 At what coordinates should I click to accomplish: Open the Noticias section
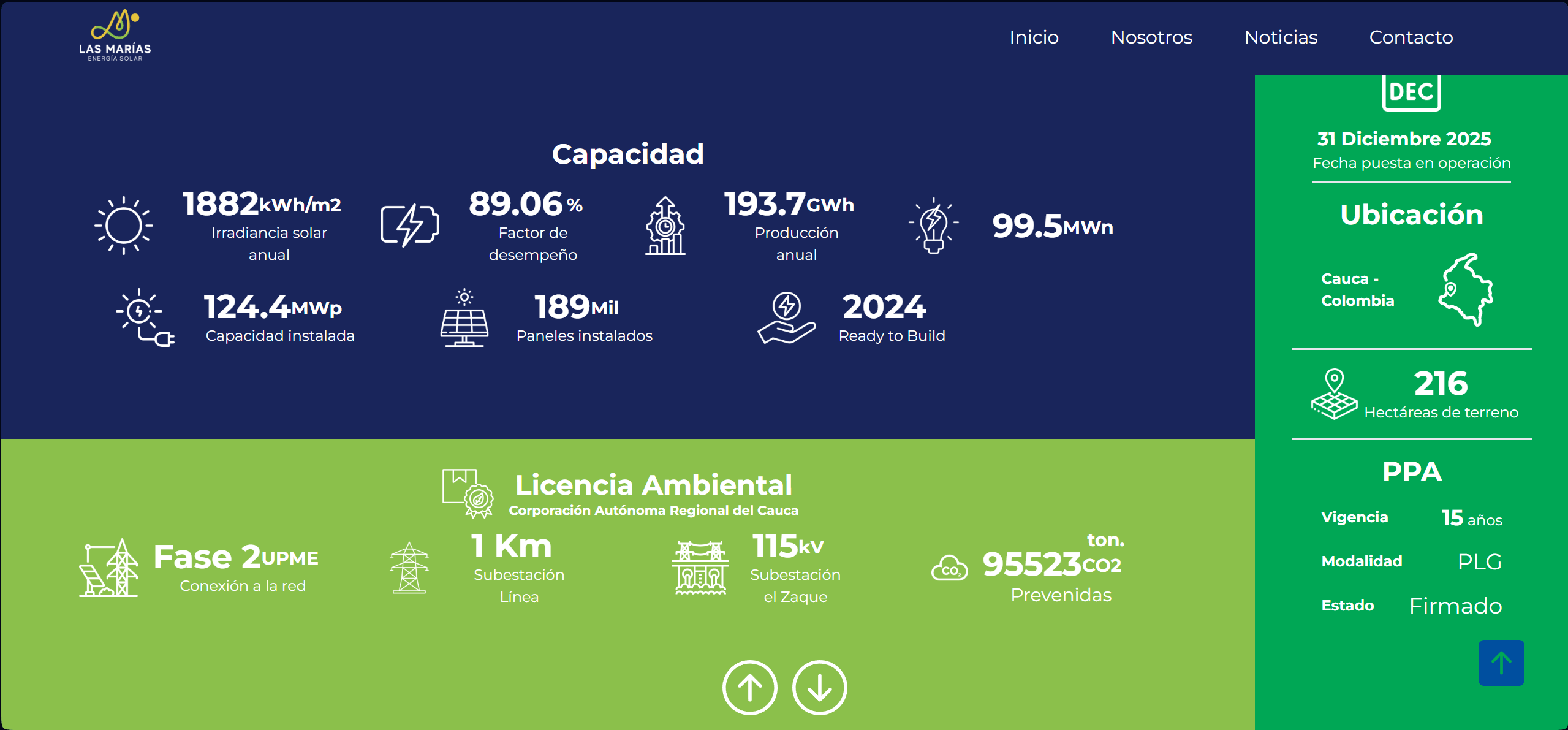coord(1280,37)
